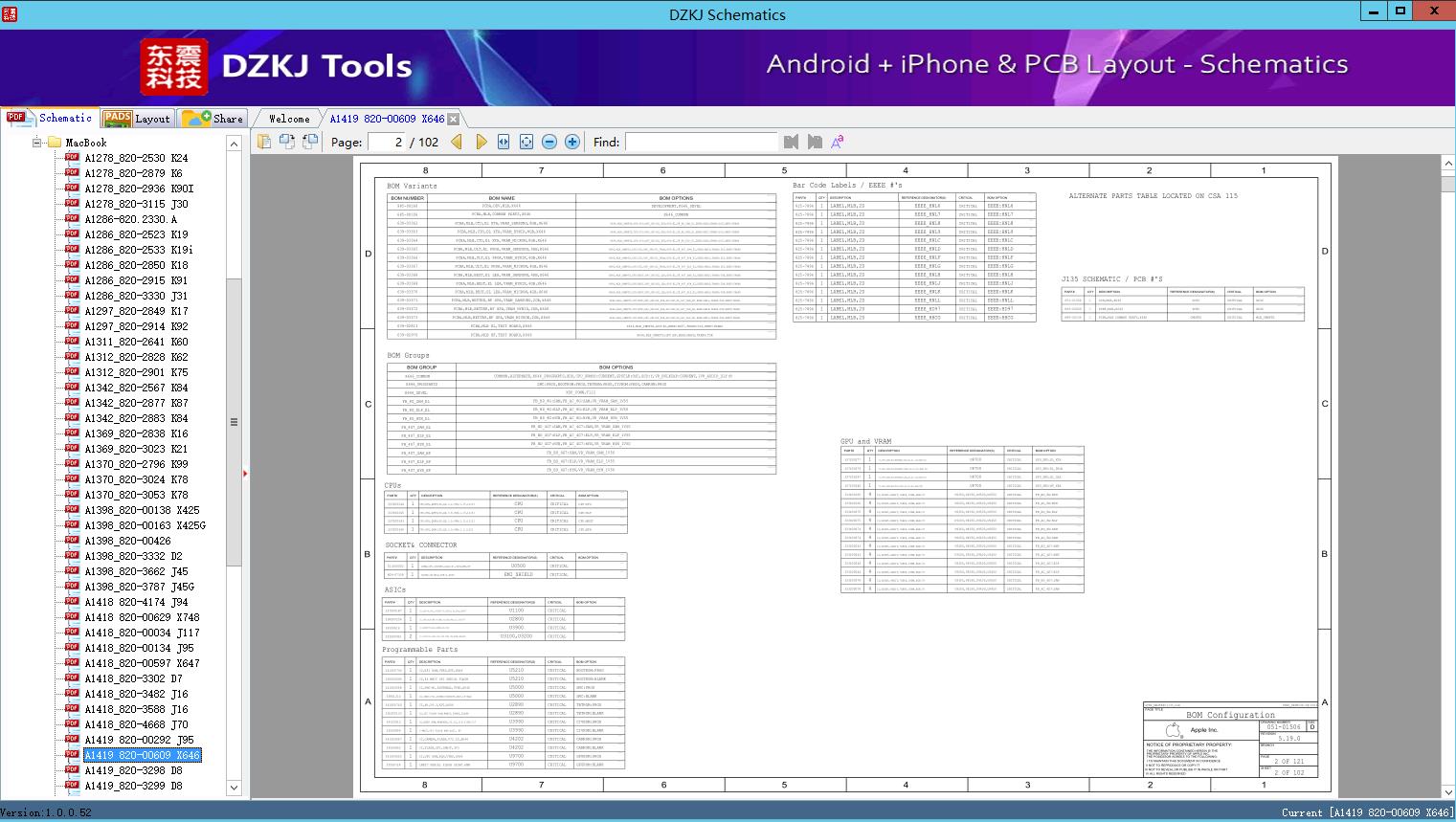Open A1418 820-00034 J117 schematic
This screenshot has width=1456, height=822.
(142, 633)
